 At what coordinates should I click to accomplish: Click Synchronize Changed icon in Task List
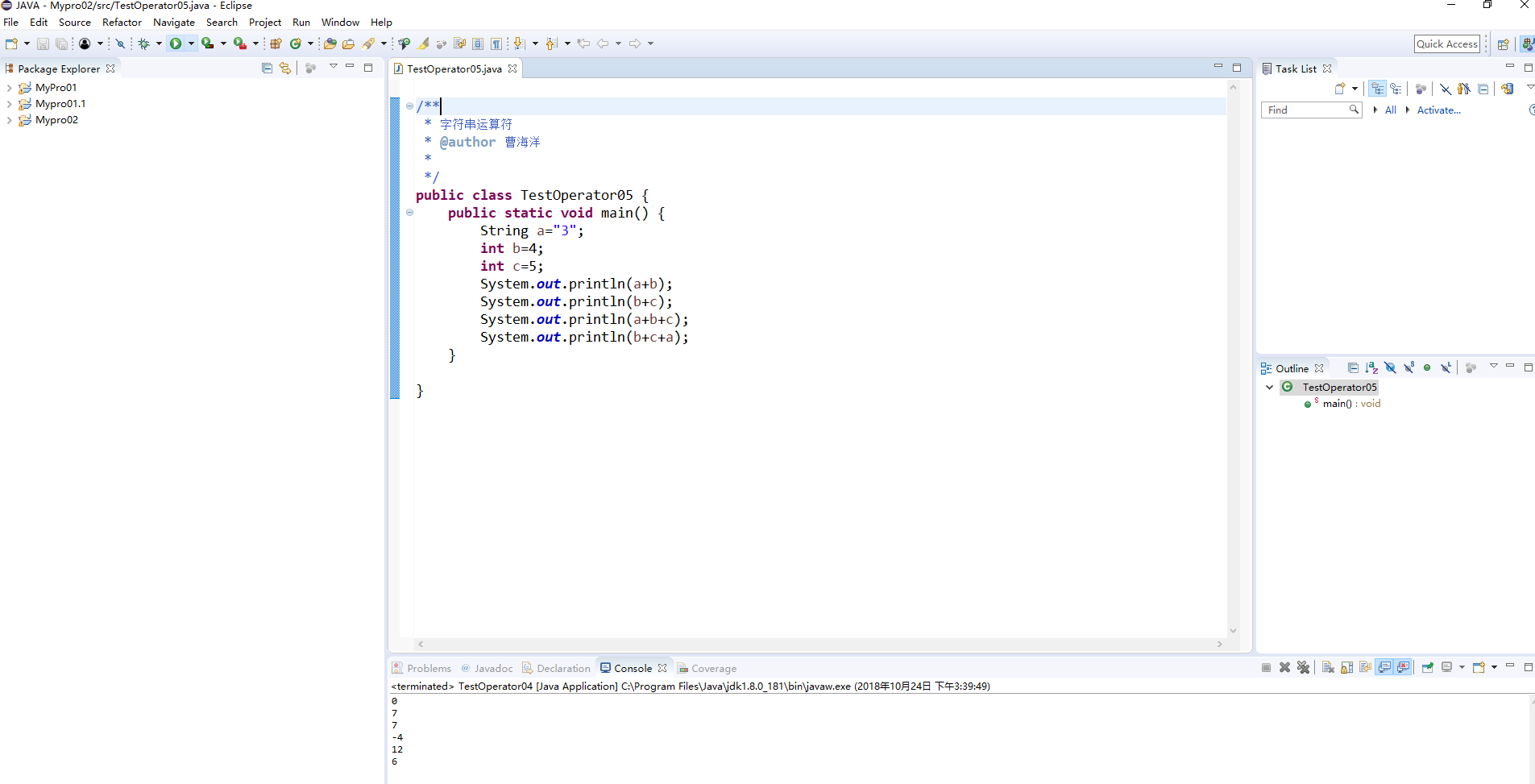[x=1508, y=89]
